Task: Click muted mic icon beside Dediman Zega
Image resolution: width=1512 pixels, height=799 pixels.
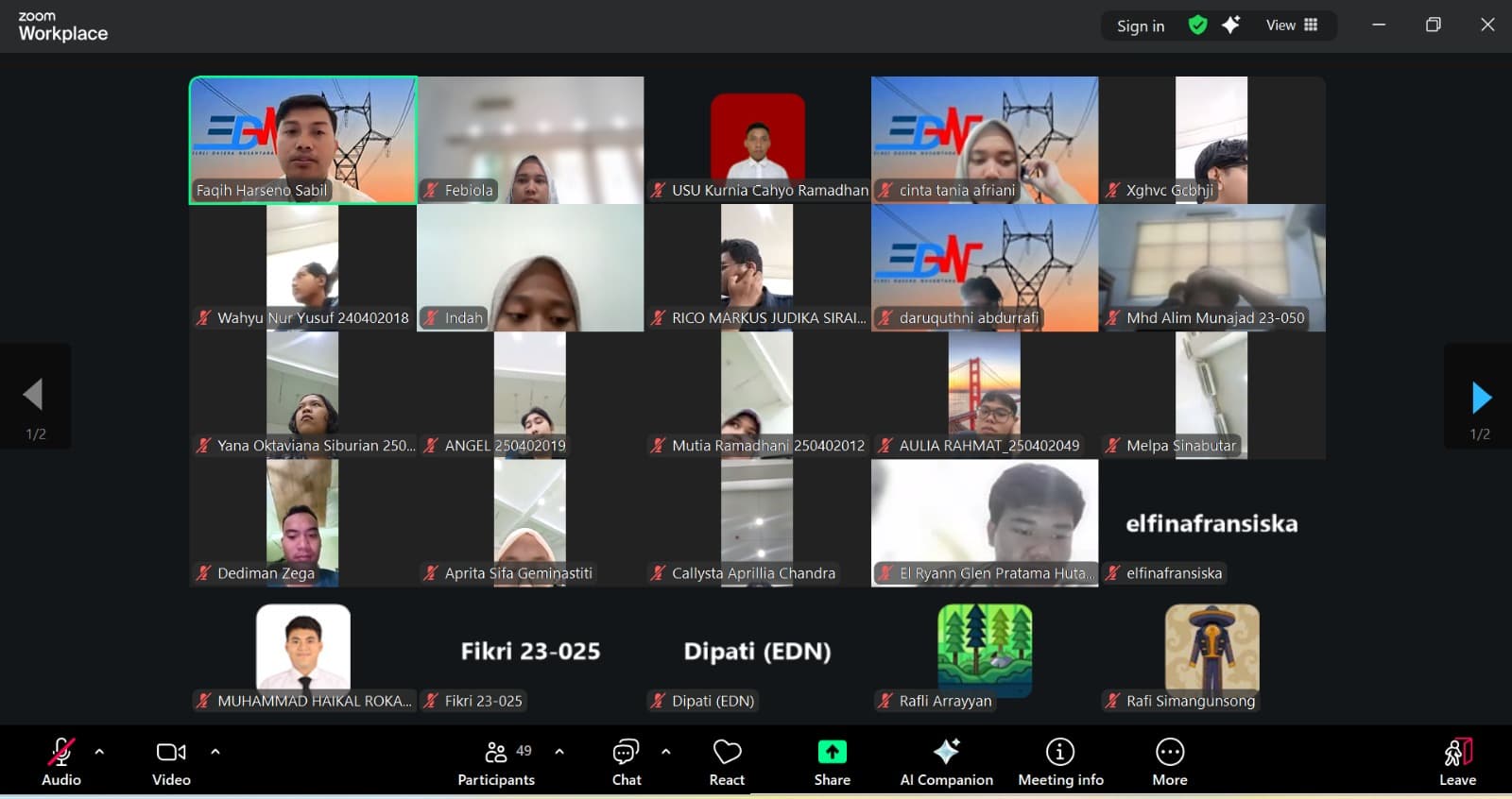Action: tap(203, 572)
